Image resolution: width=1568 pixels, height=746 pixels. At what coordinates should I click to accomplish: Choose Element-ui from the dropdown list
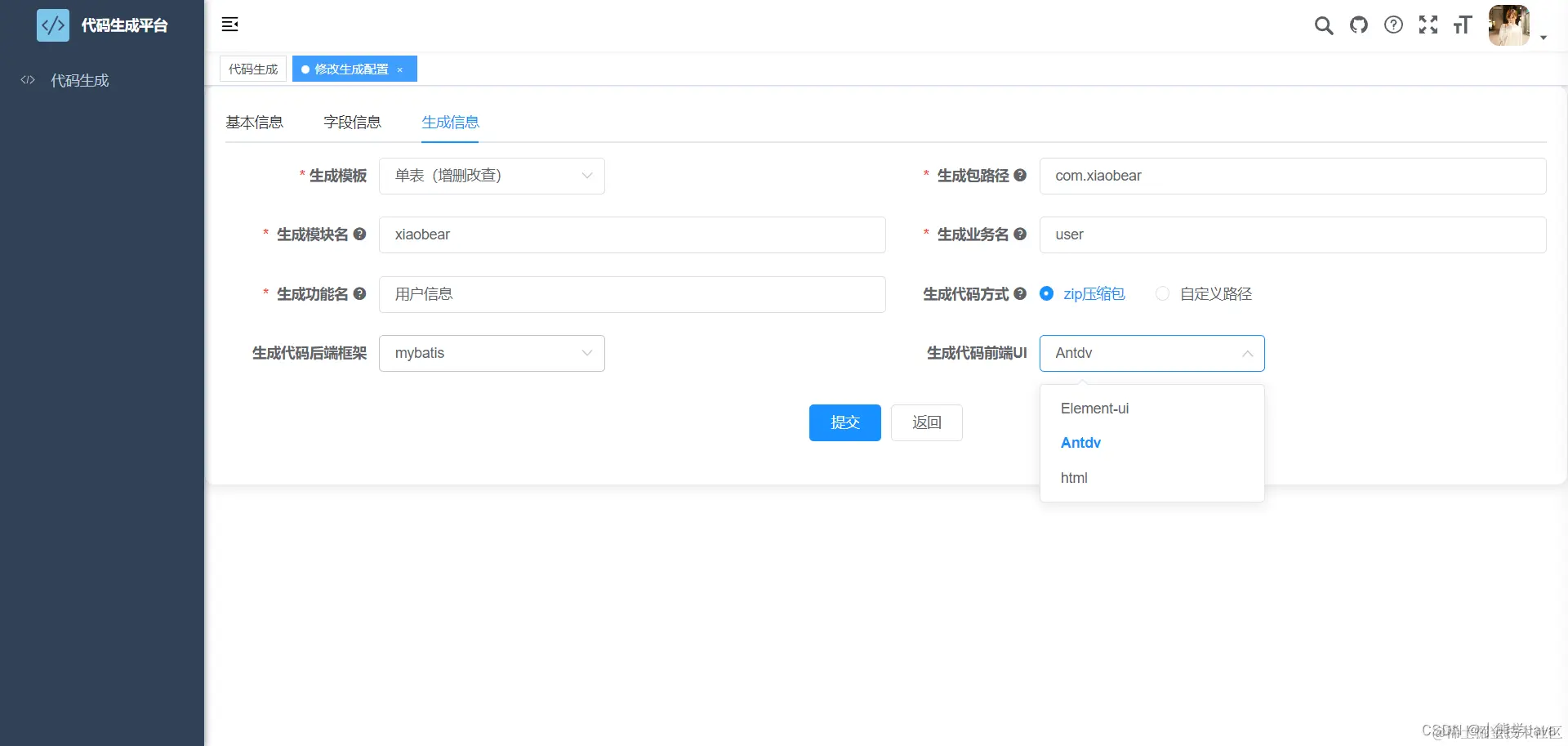1151,409
